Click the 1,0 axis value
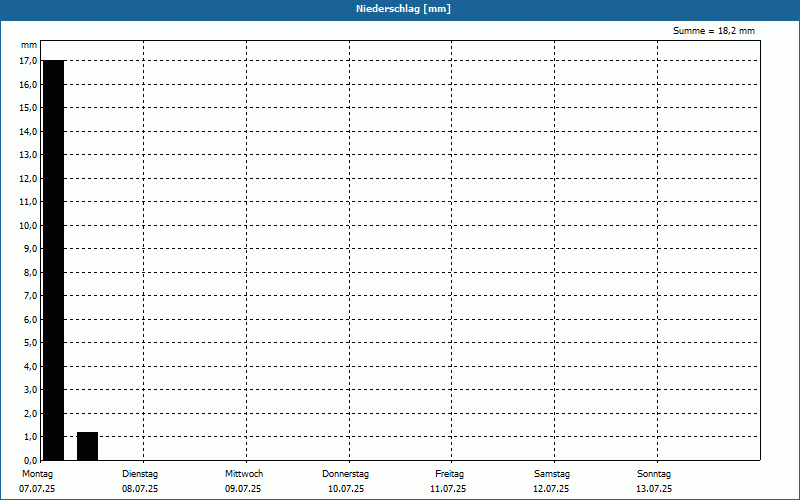 pyautogui.click(x=30, y=437)
